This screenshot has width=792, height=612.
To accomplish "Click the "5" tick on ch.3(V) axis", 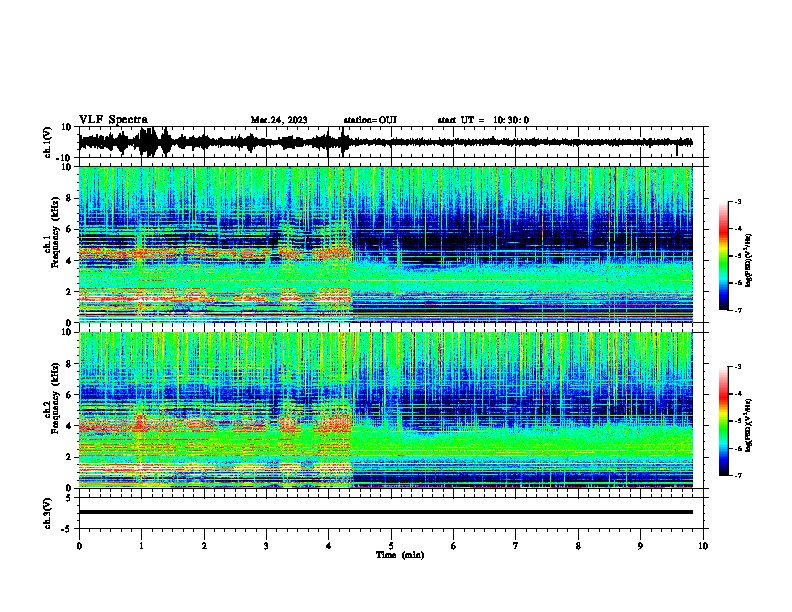I will 70,498.
